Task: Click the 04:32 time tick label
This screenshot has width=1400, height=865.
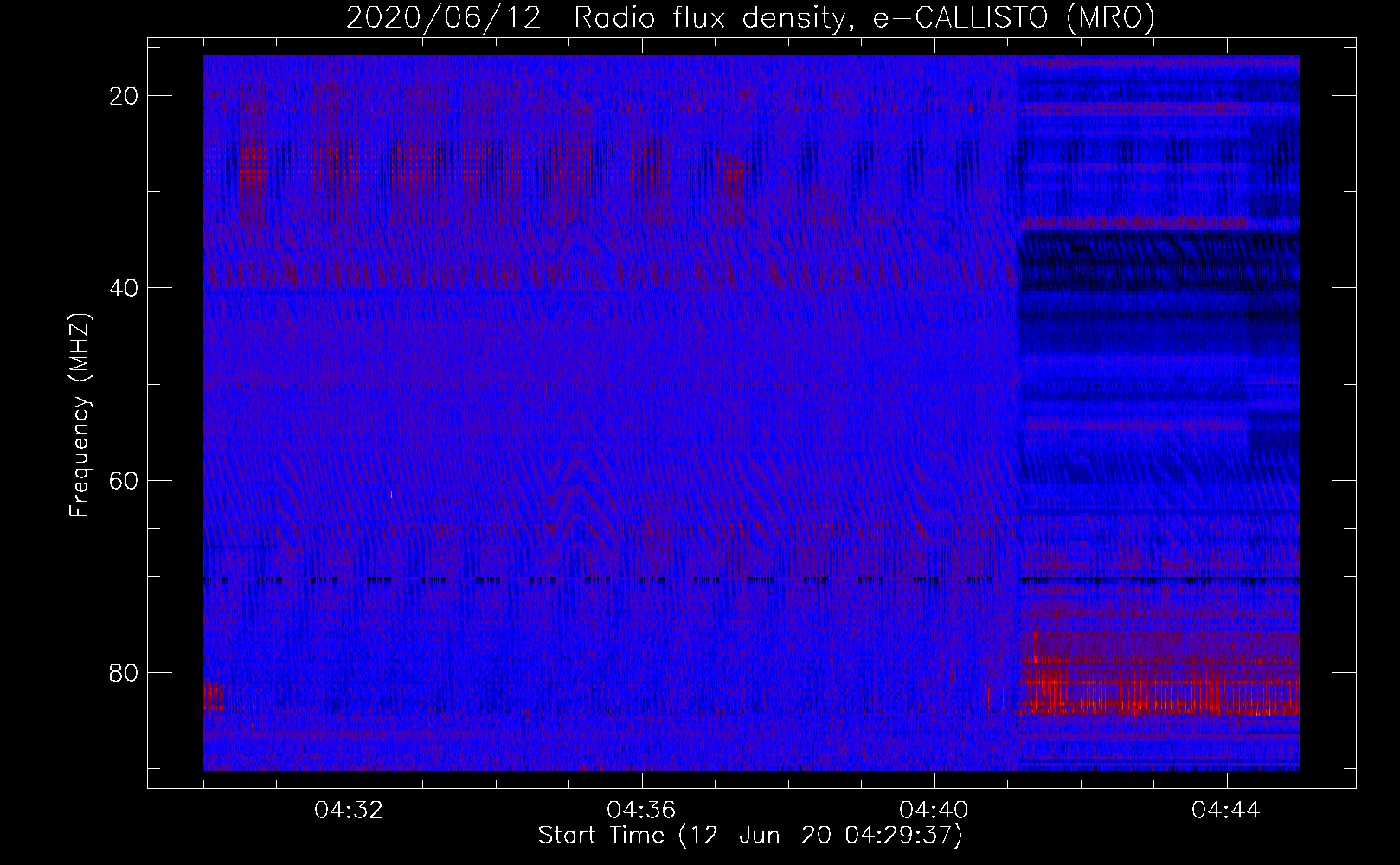Action: 349,811
